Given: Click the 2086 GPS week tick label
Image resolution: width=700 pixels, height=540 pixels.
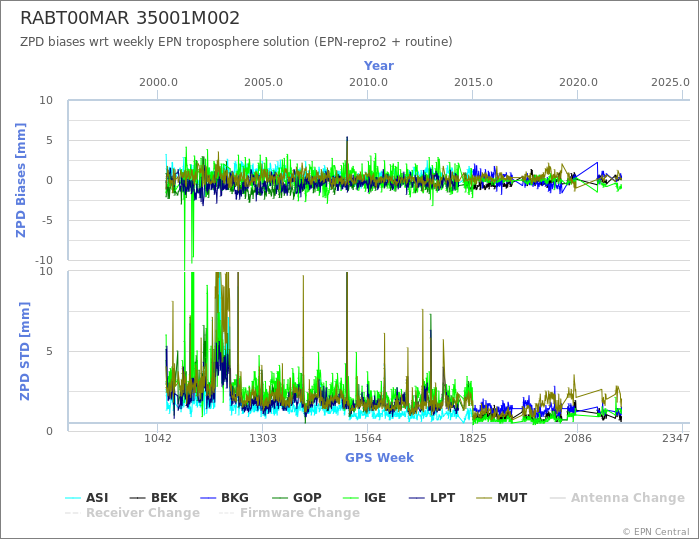Looking at the screenshot, I should (x=578, y=438).
